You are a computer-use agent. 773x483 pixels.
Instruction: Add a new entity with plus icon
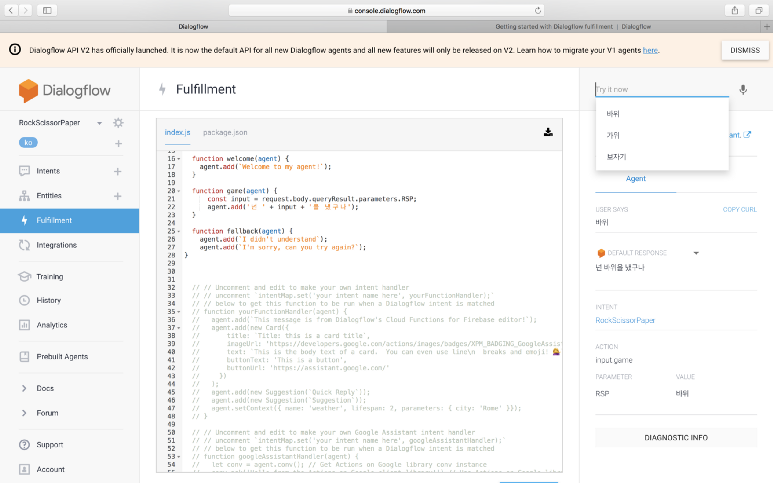pyautogui.click(x=118, y=196)
